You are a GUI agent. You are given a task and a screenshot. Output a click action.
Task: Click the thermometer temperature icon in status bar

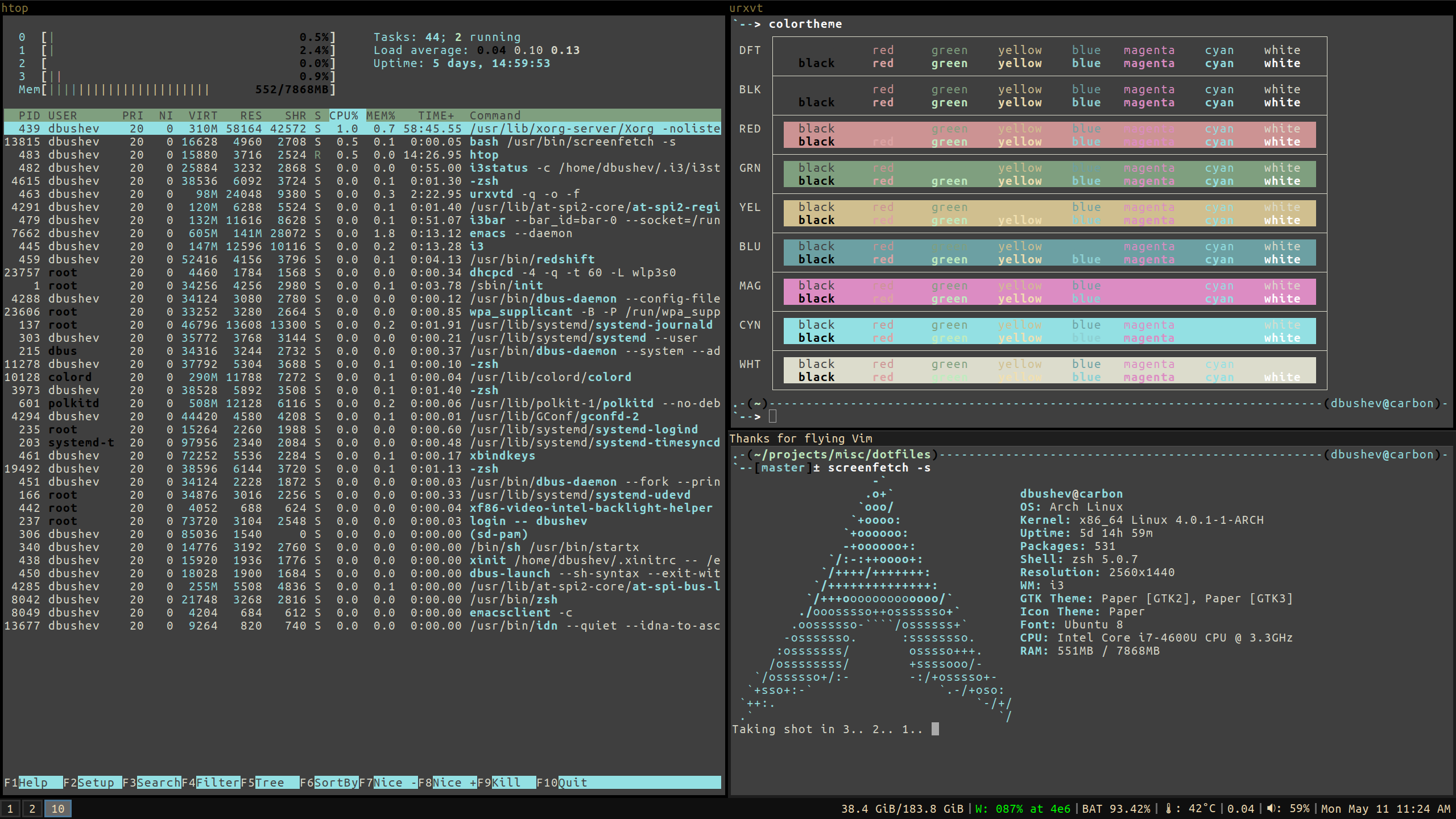coord(1168,808)
